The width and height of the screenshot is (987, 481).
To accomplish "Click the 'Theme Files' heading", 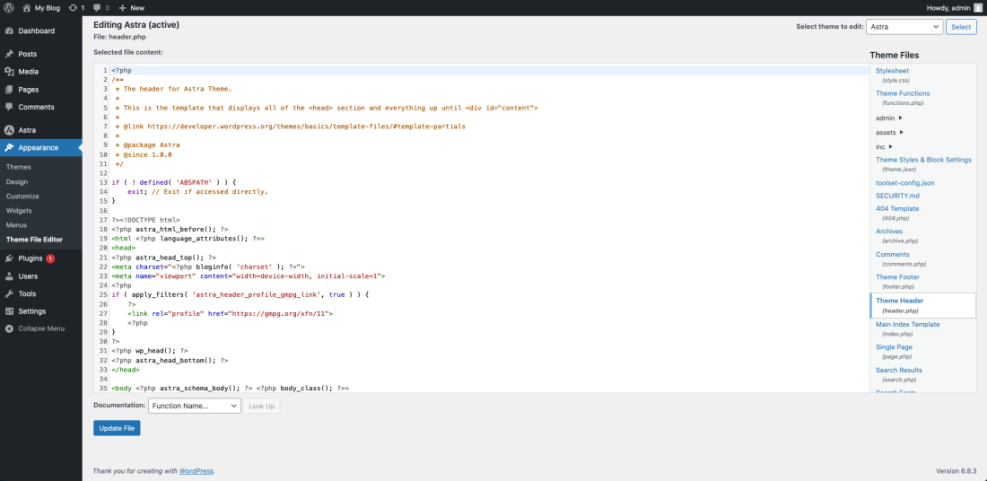I will pos(894,55).
